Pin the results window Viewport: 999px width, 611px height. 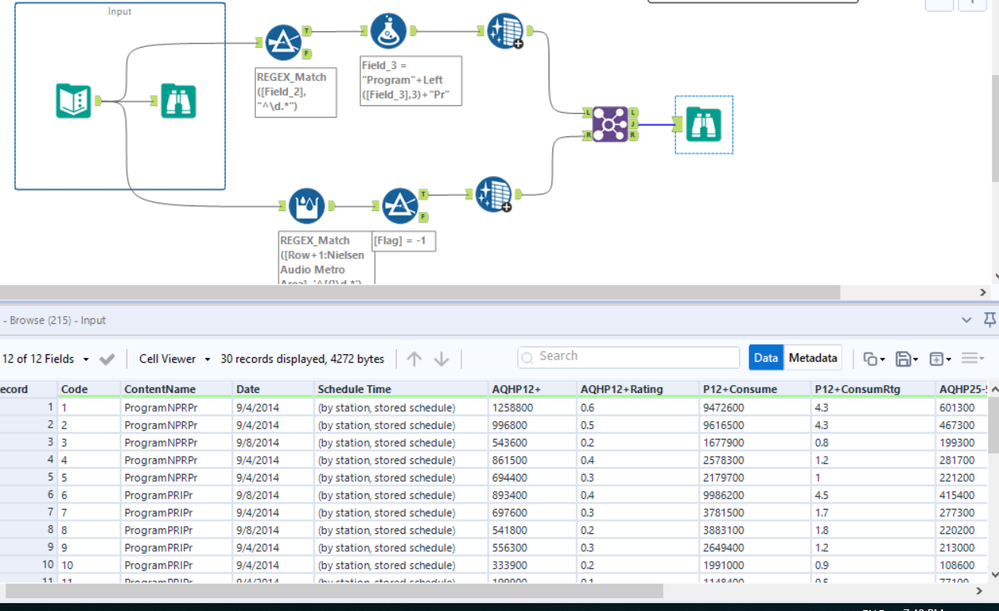[x=989, y=320]
